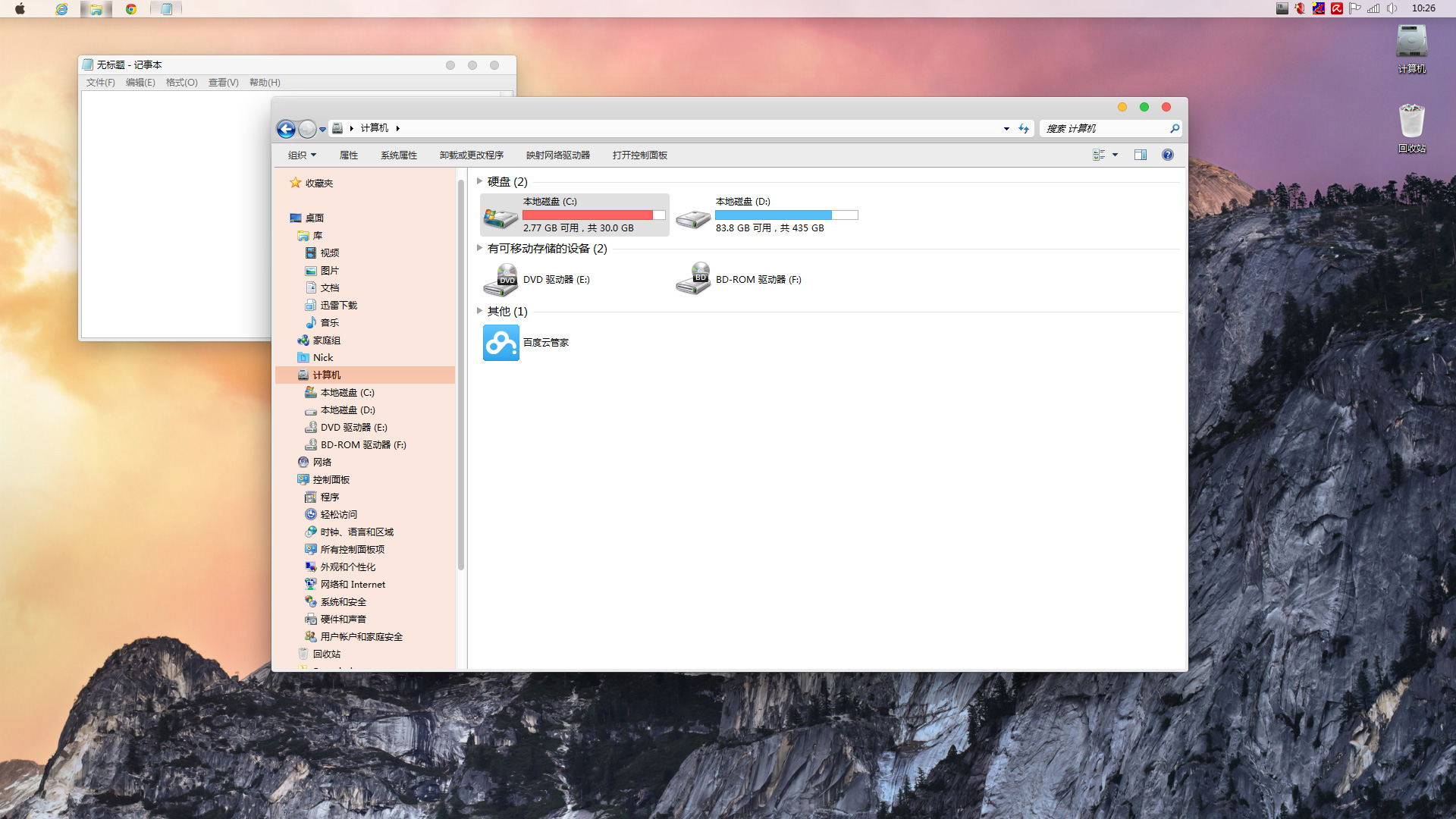The image size is (1456, 819).
Task: Select BD-ROM 驱动器 (F:) icon in content pane
Action: click(x=693, y=279)
